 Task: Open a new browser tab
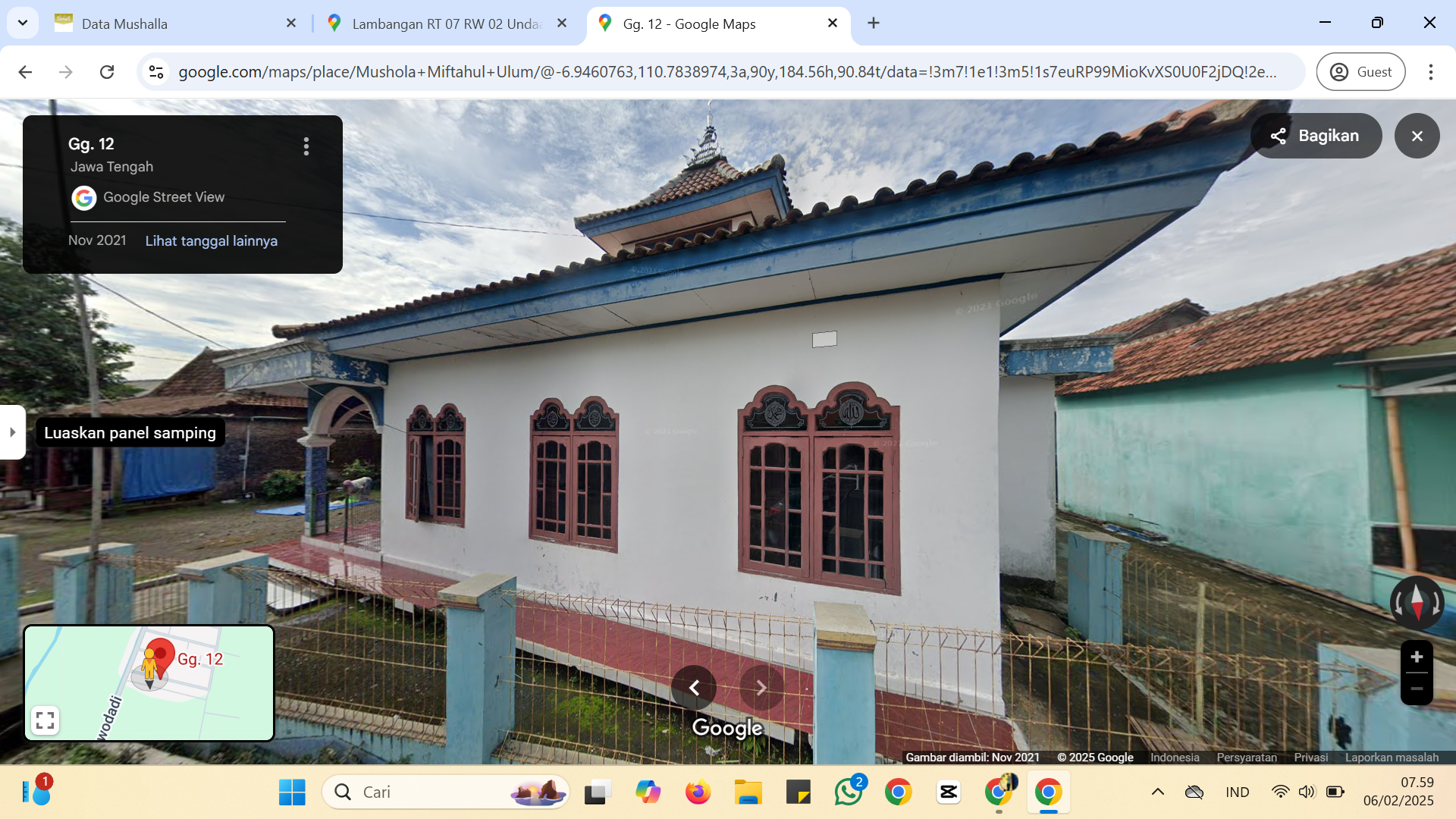[x=874, y=24]
